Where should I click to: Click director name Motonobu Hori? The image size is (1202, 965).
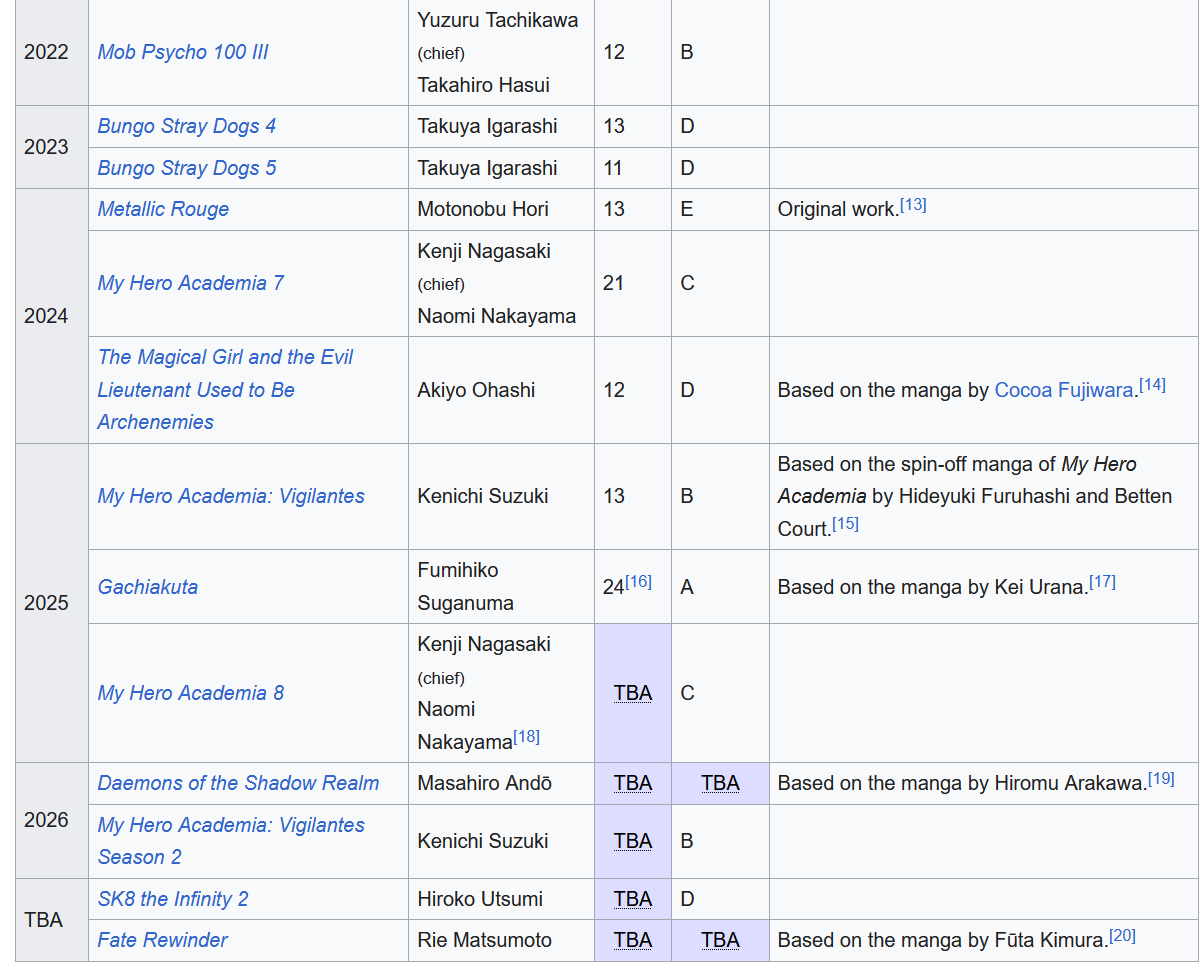click(x=483, y=209)
